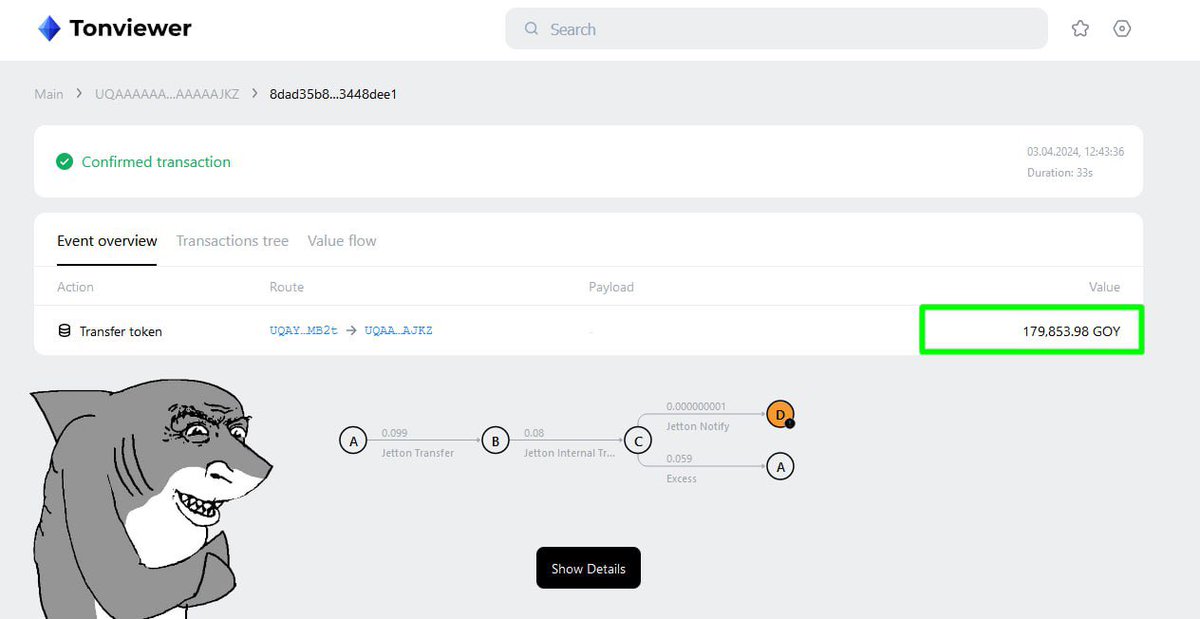The width and height of the screenshot is (1200, 619).
Task: Click the Jetton Transfer edge label
Action: point(418,453)
